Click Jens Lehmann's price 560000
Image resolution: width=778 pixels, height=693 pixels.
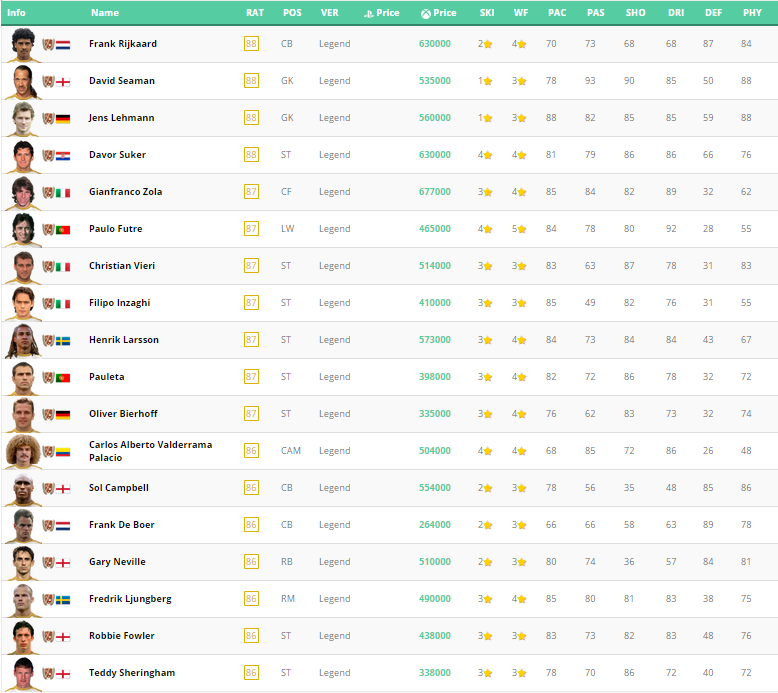click(x=435, y=118)
